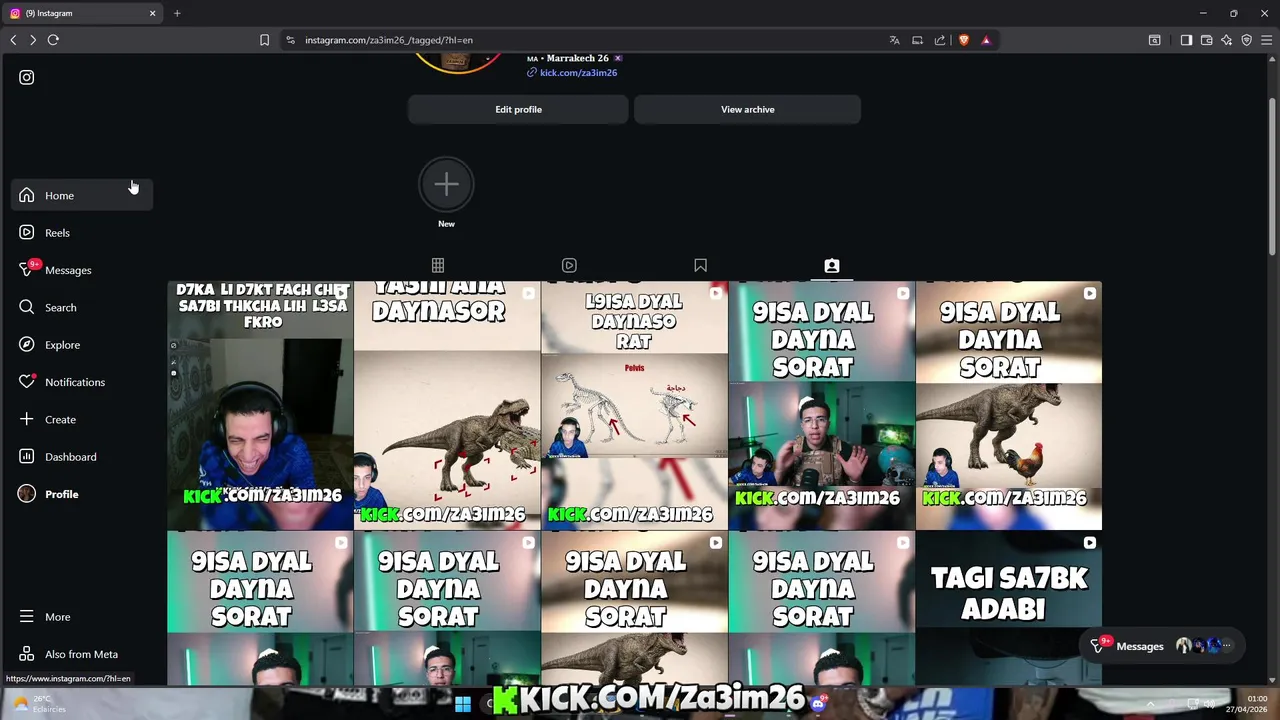Select the Tagged photos tab
This screenshot has height=720, width=1280.
(832, 265)
